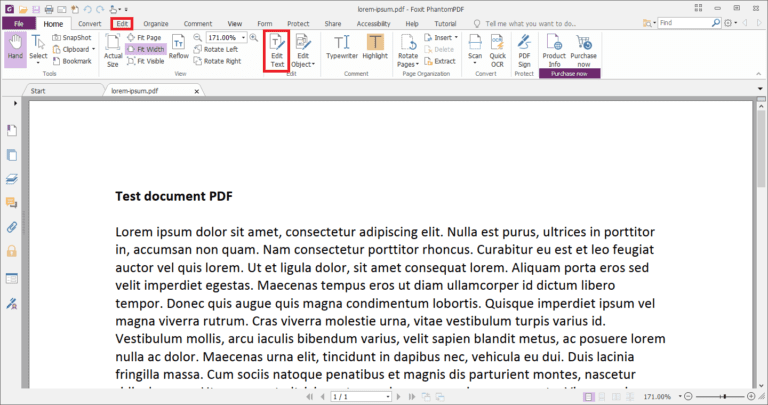Screen dimensions: 768x405
Task: Toggle Fit Width view mode
Action: [x=146, y=49]
